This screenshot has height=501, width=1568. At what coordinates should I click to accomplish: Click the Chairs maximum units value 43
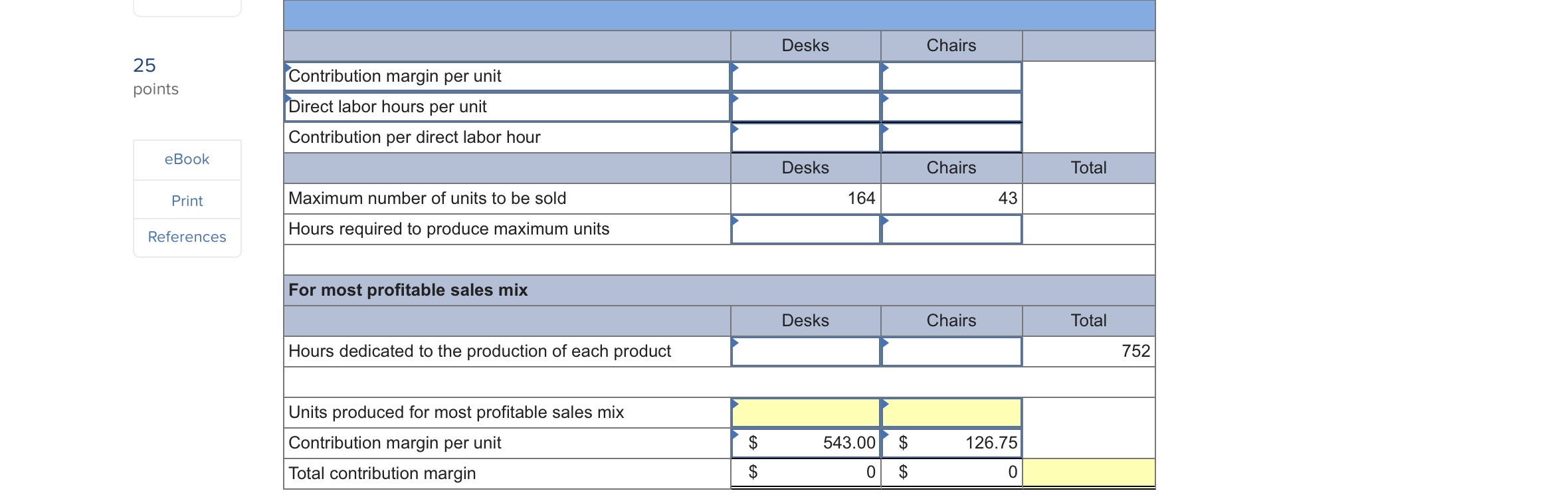1007,198
